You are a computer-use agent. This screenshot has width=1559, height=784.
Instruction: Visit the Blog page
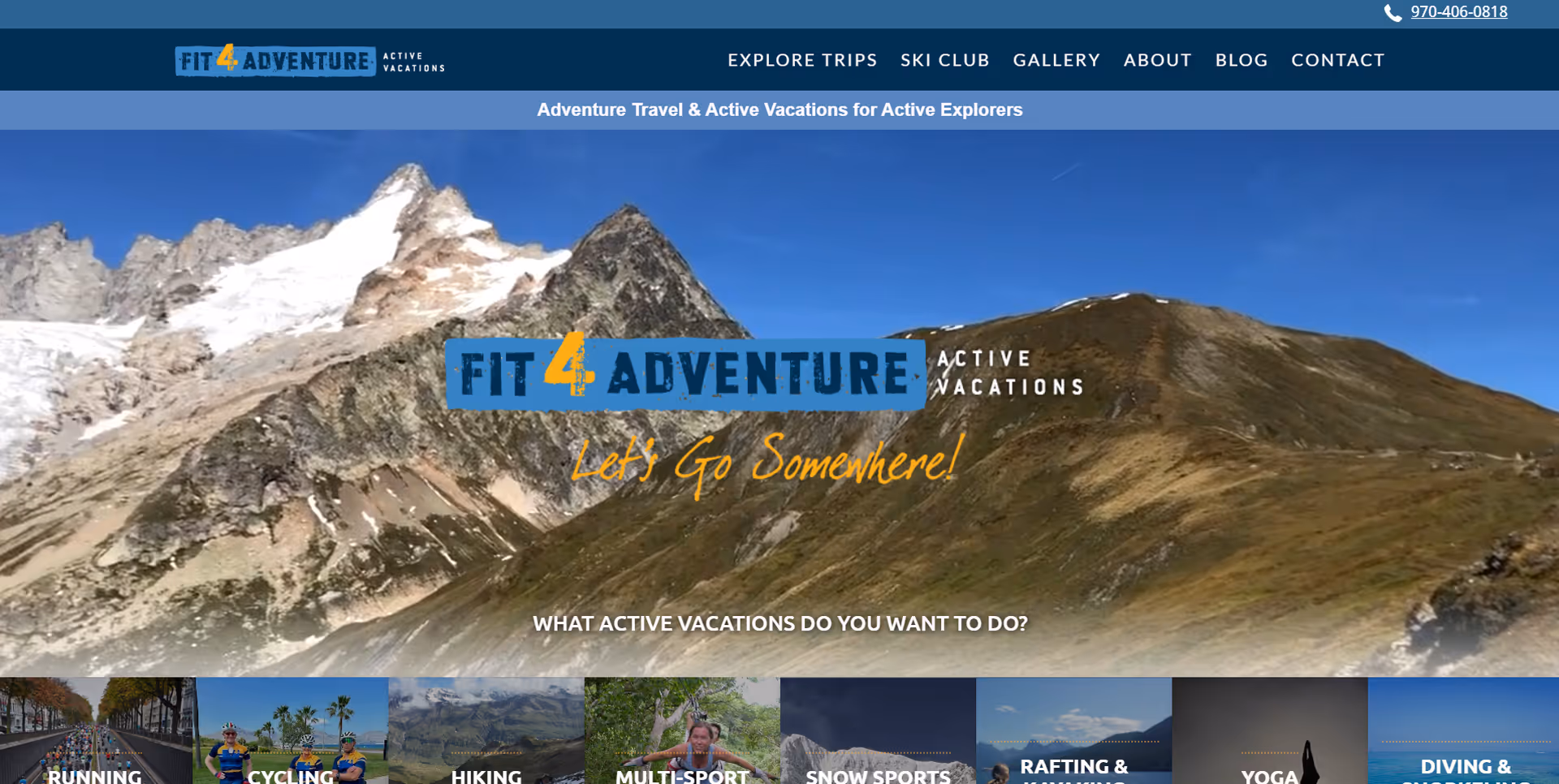(x=1242, y=60)
